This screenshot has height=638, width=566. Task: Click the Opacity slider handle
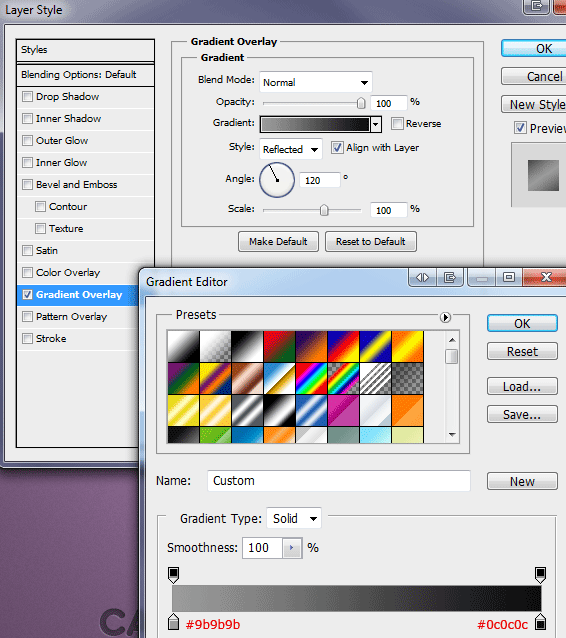(x=361, y=103)
